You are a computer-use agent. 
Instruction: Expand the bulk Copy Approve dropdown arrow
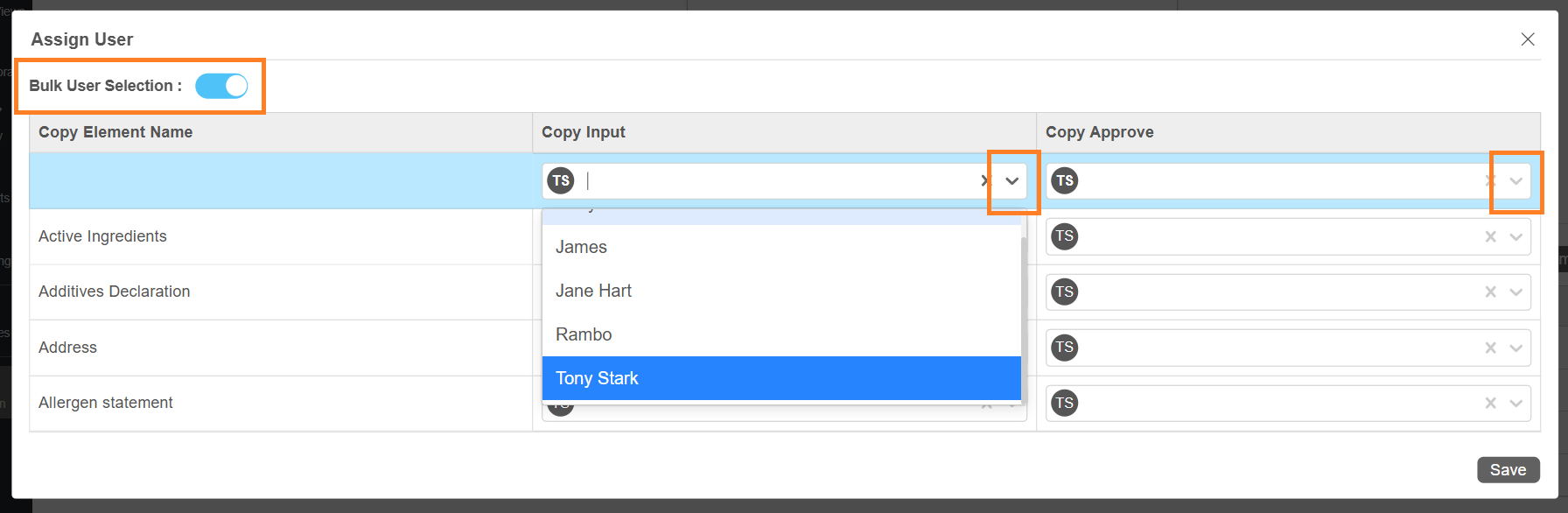[1516, 181]
